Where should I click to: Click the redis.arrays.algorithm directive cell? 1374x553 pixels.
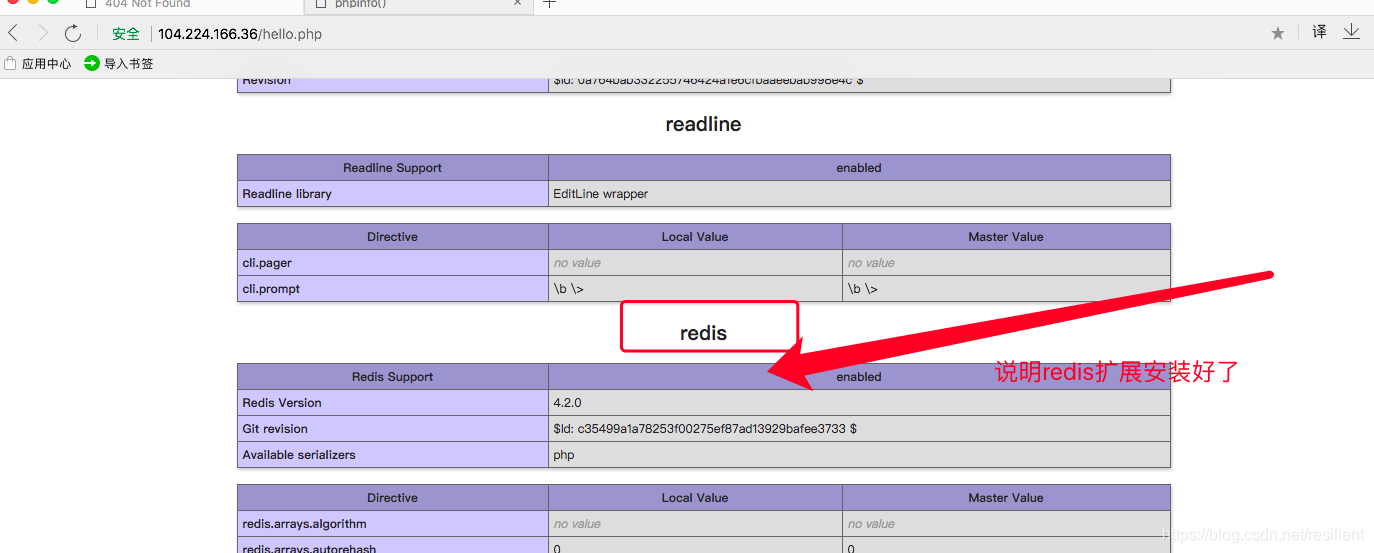pyautogui.click(x=393, y=524)
